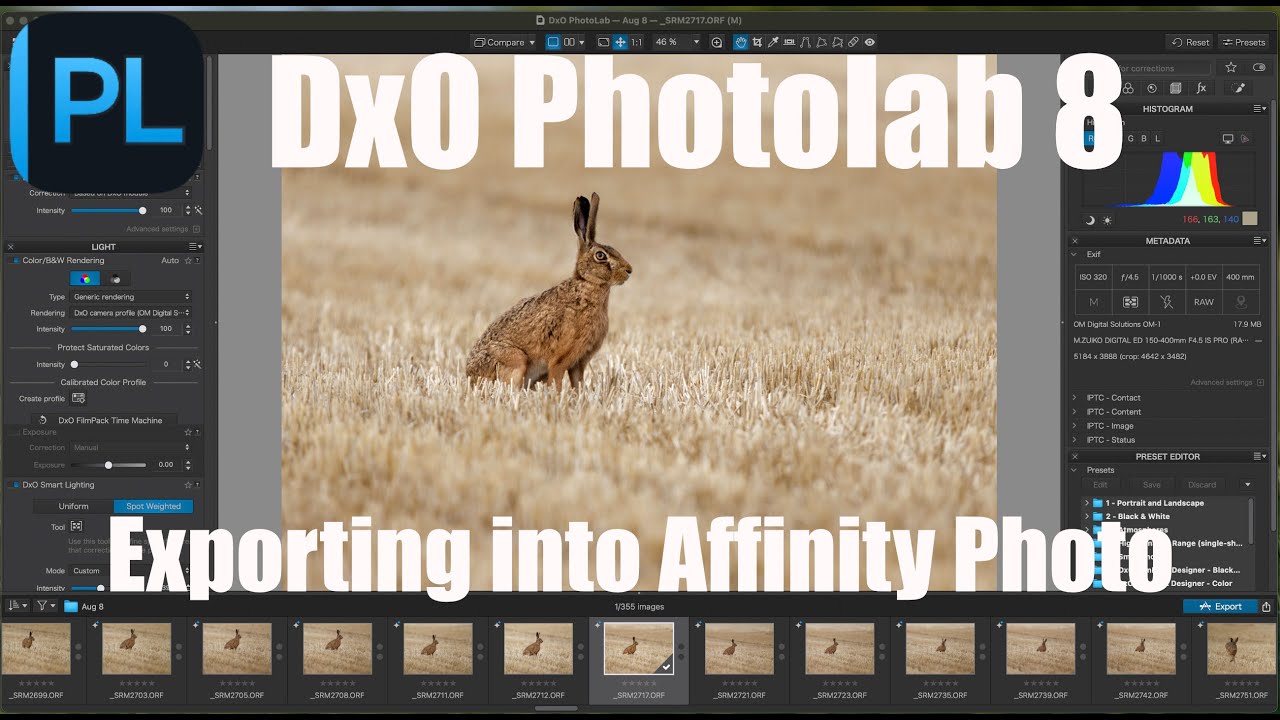Image resolution: width=1280 pixels, height=720 pixels.
Task: Open the Compare dropdown
Action: tap(505, 42)
